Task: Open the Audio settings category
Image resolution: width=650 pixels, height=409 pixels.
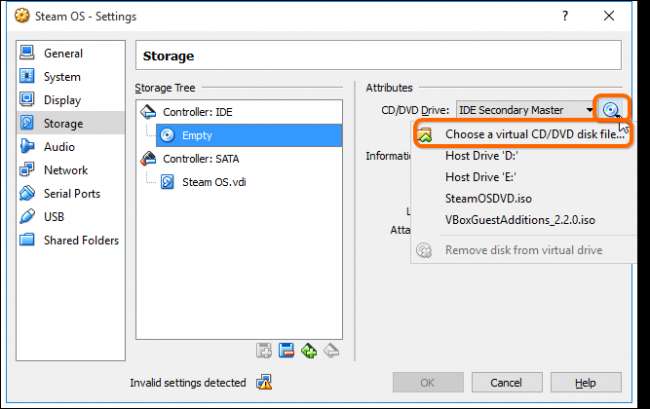Action: (59, 147)
